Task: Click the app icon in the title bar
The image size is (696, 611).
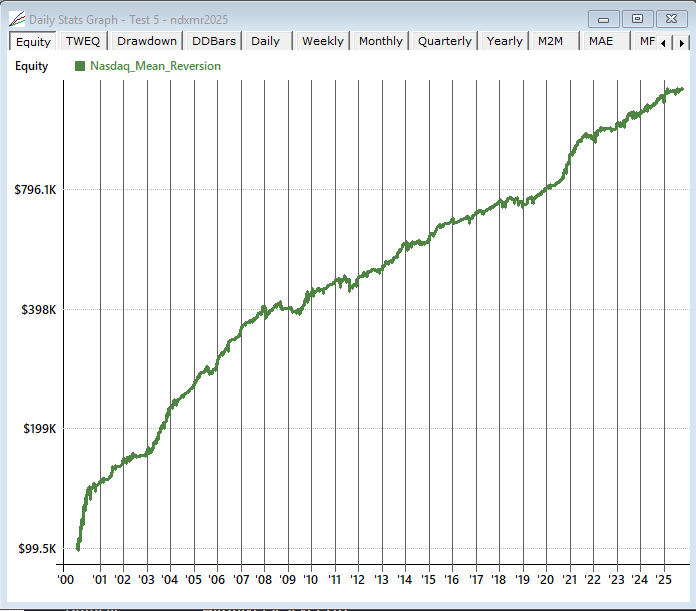Action: click(x=18, y=19)
